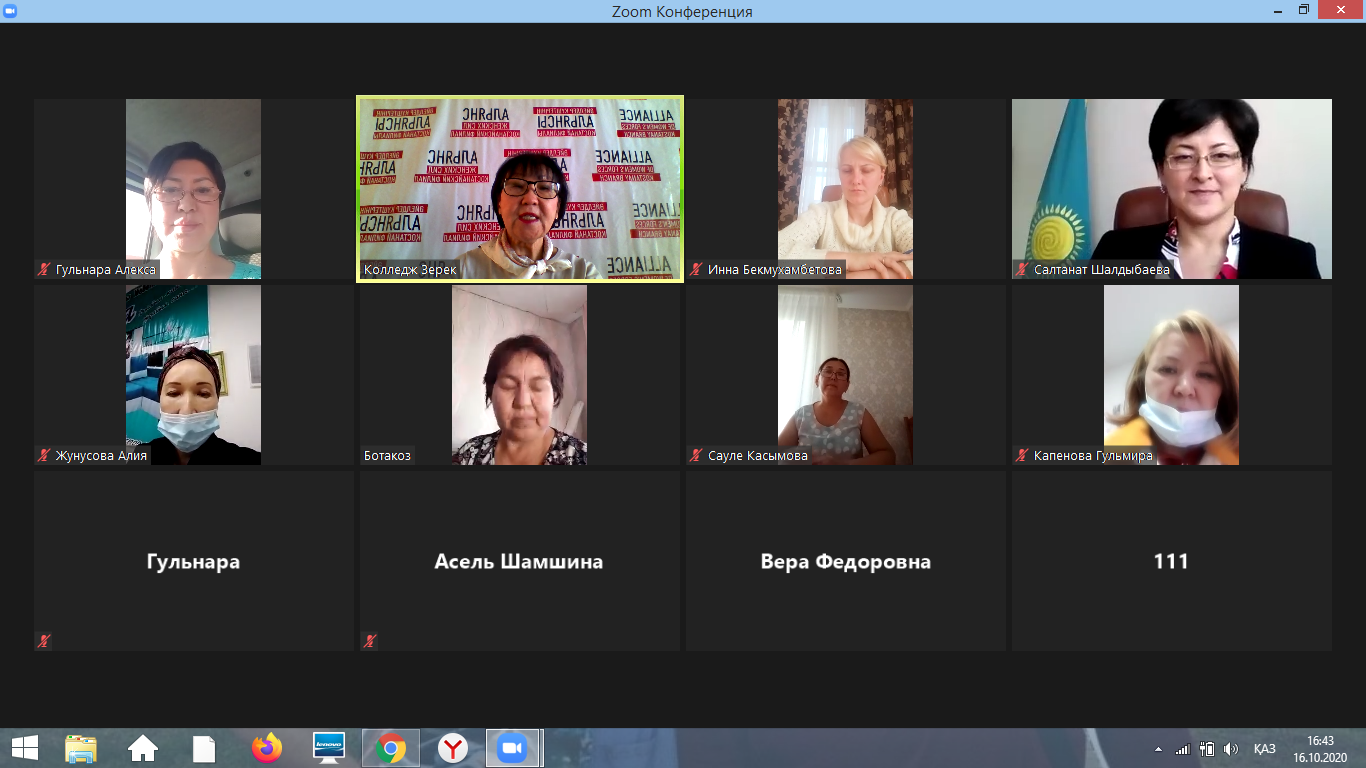This screenshot has width=1366, height=768.
Task: Click the Вера Федоровна participant tile
Action: (846, 561)
